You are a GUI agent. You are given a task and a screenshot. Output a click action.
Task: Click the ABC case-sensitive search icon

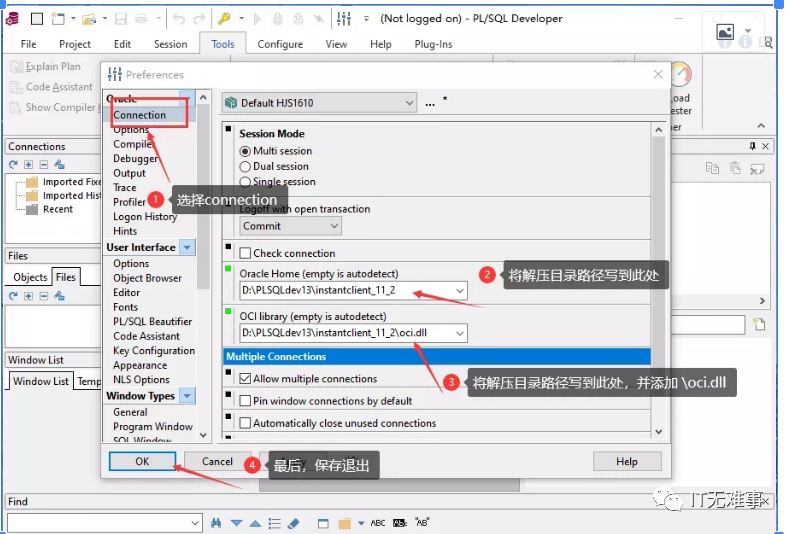point(378,523)
